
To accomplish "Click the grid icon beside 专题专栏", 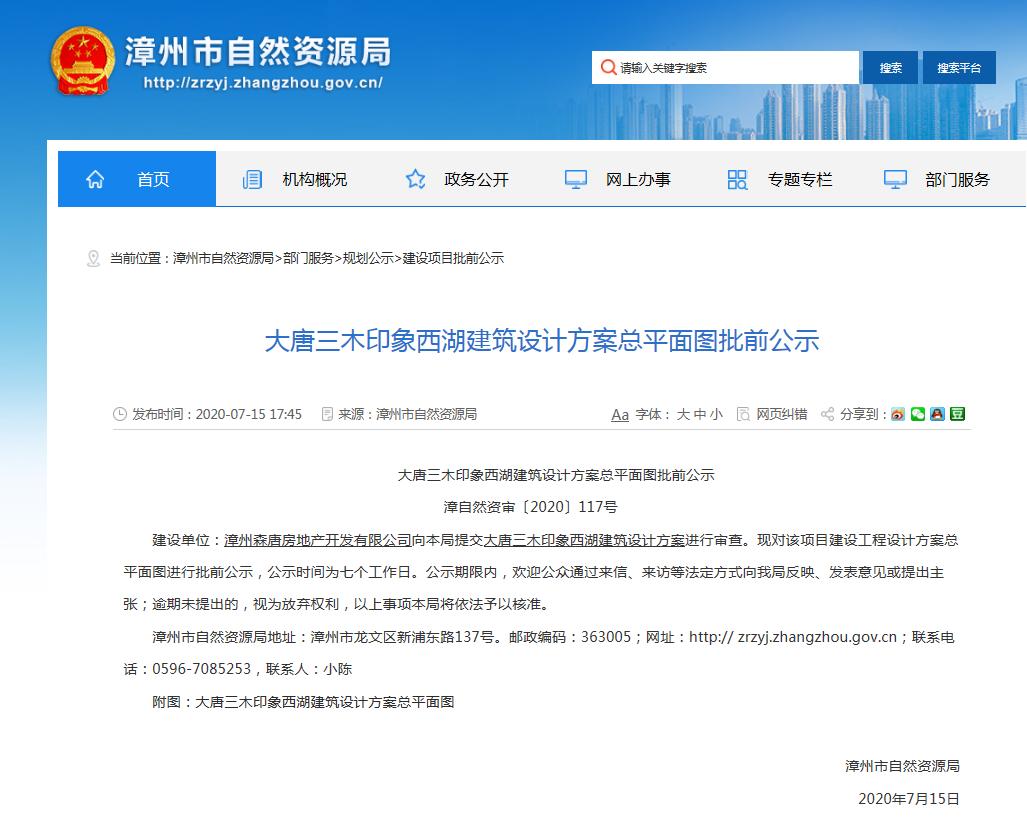I will 737,178.
